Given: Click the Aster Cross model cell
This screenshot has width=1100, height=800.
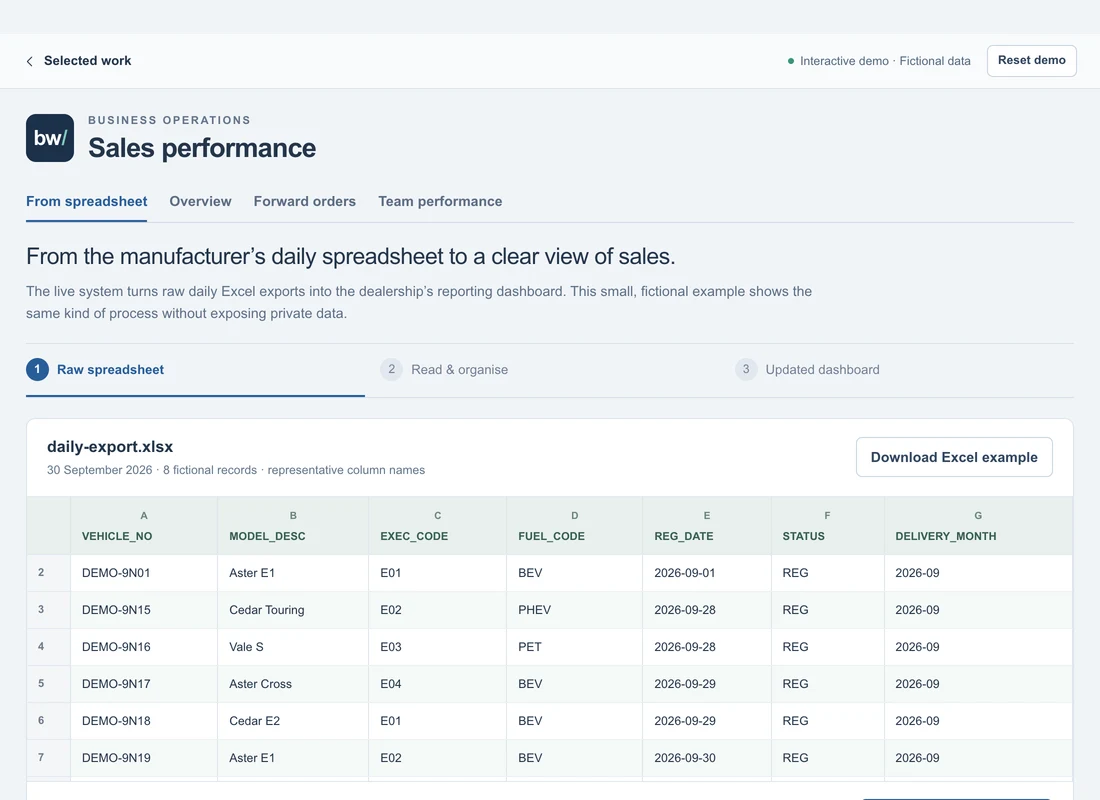Looking at the screenshot, I should click(293, 684).
